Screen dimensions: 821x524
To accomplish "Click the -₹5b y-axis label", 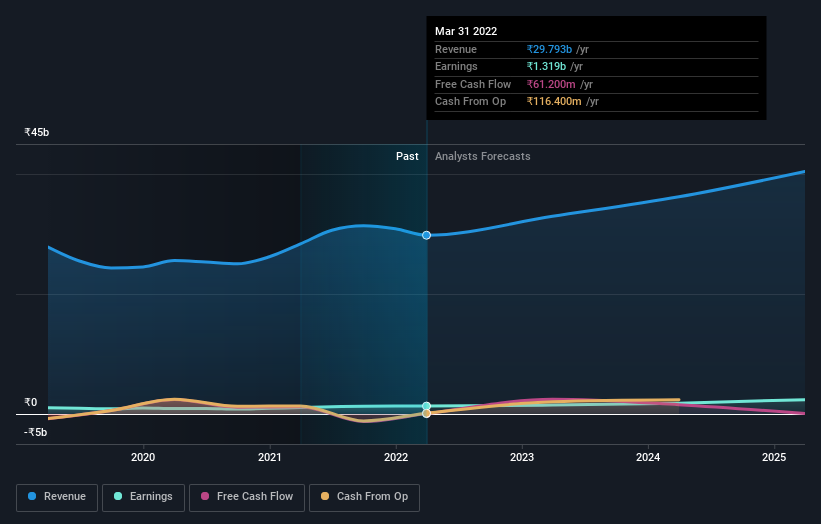I will [36, 432].
